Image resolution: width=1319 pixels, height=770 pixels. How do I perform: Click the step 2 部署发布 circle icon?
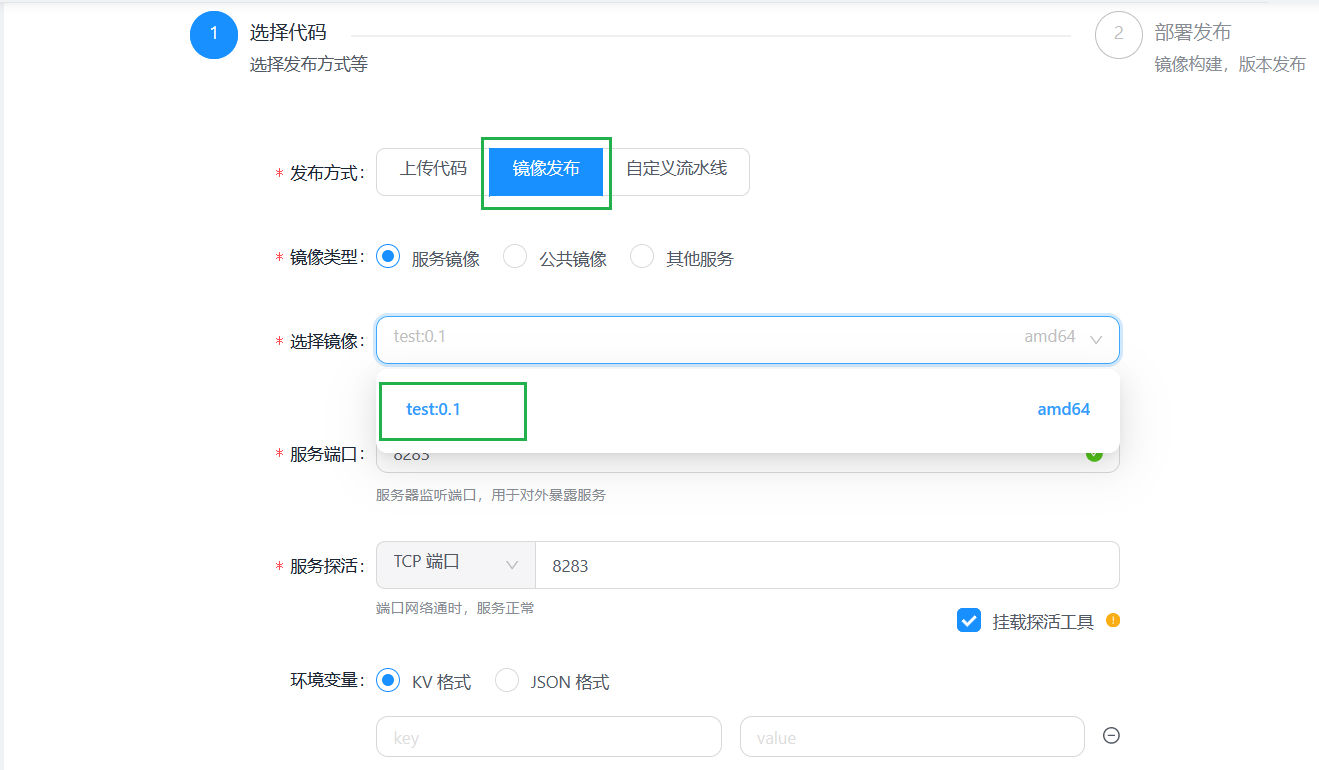1118,34
